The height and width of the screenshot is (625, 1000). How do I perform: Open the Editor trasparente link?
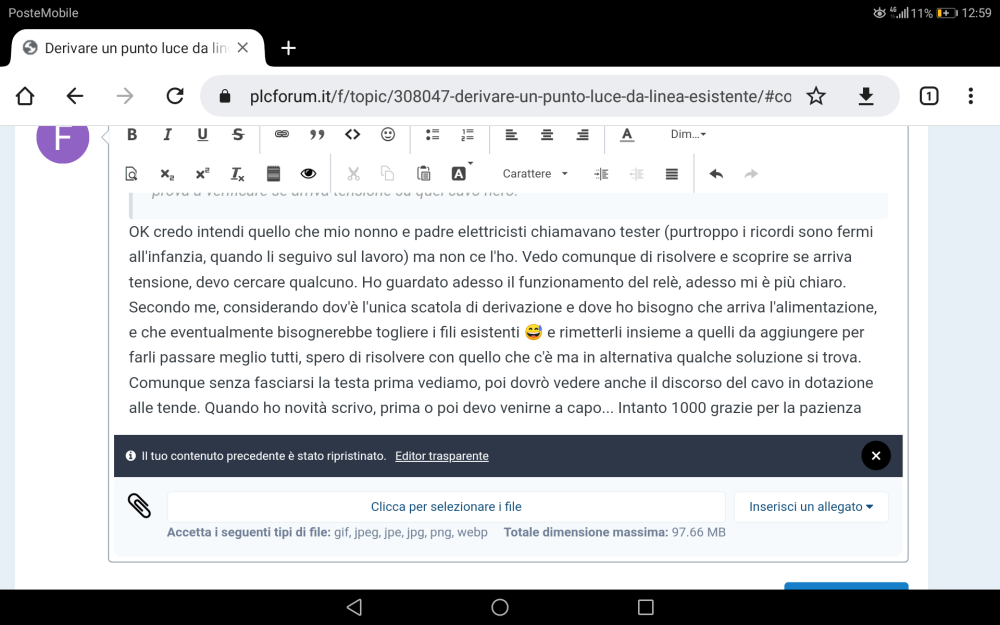click(442, 455)
